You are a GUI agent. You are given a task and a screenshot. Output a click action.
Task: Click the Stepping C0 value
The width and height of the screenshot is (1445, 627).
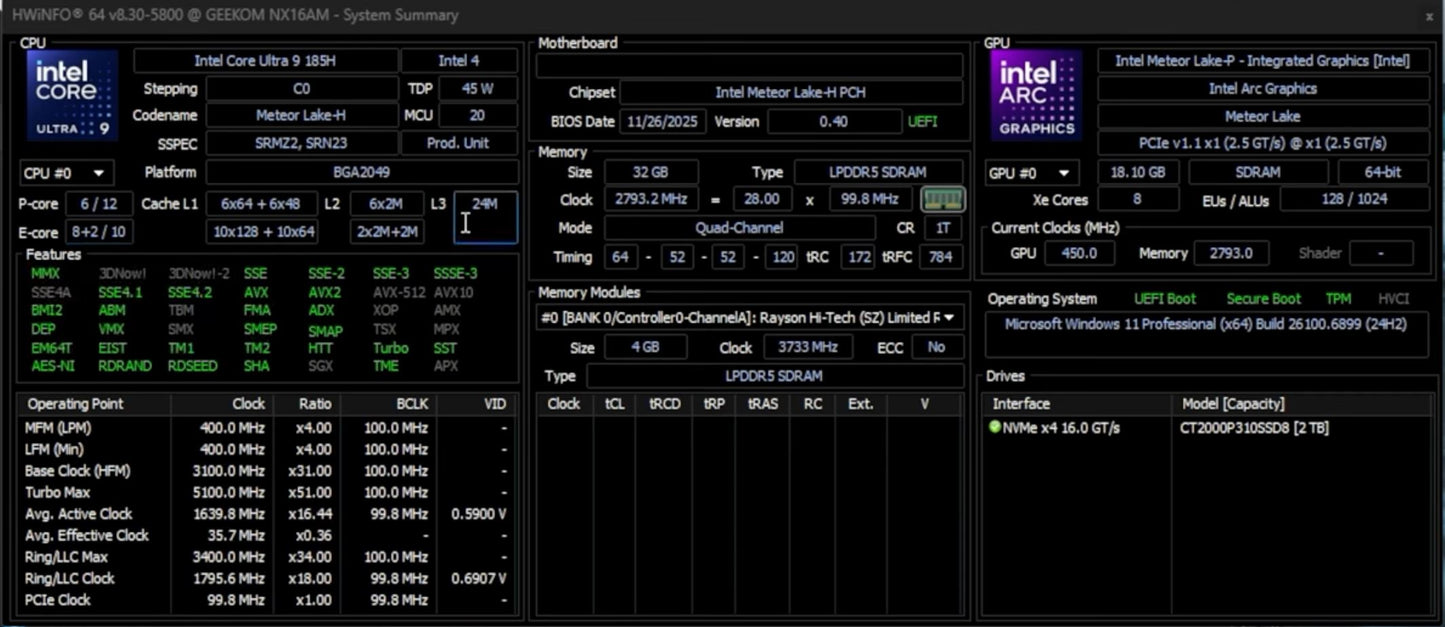coord(302,89)
